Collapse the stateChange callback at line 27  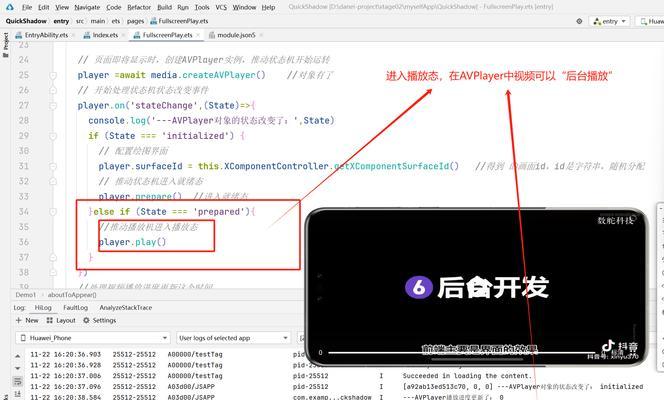tap(53, 106)
